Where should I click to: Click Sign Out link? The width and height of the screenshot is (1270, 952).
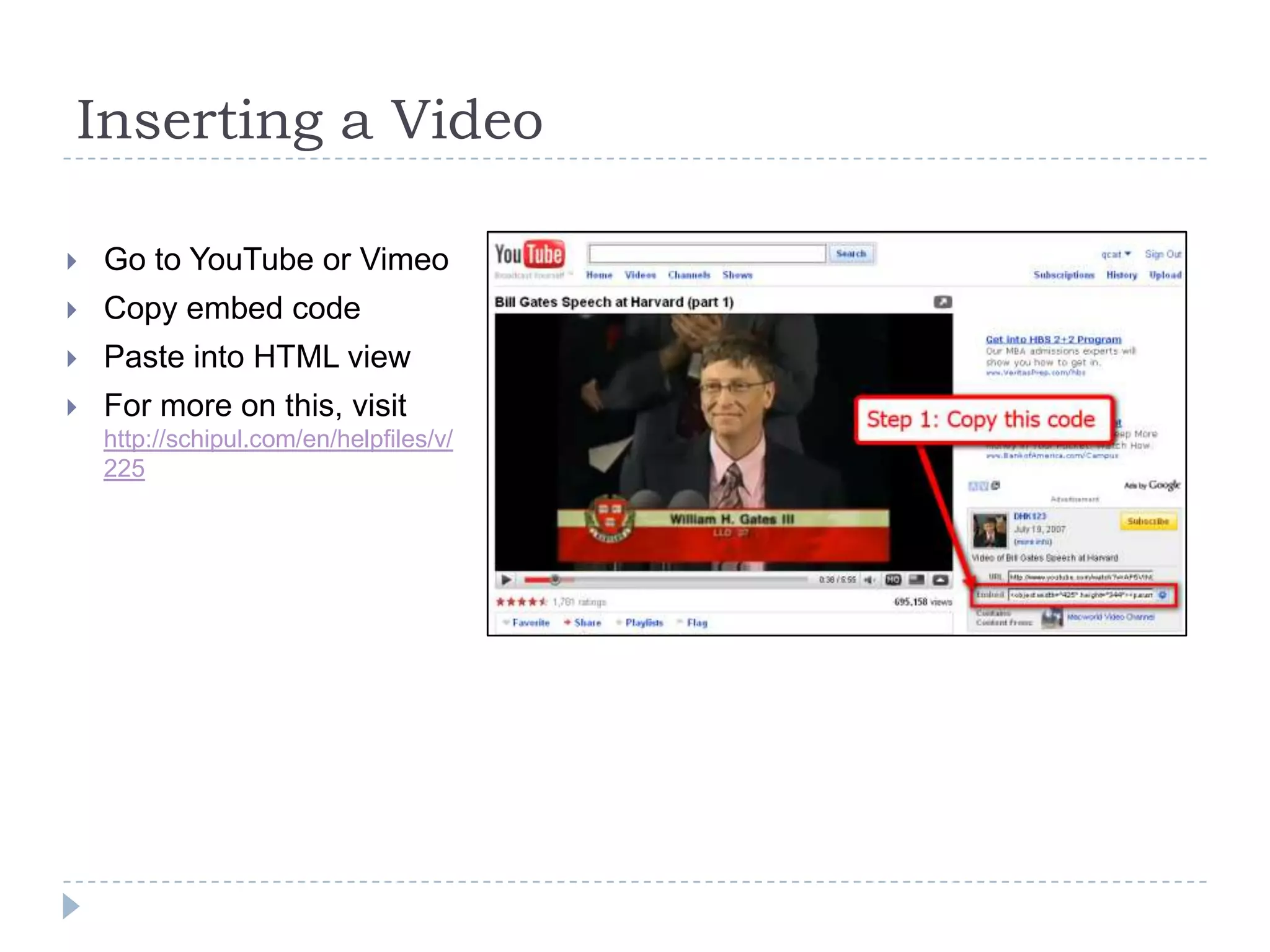(1163, 254)
